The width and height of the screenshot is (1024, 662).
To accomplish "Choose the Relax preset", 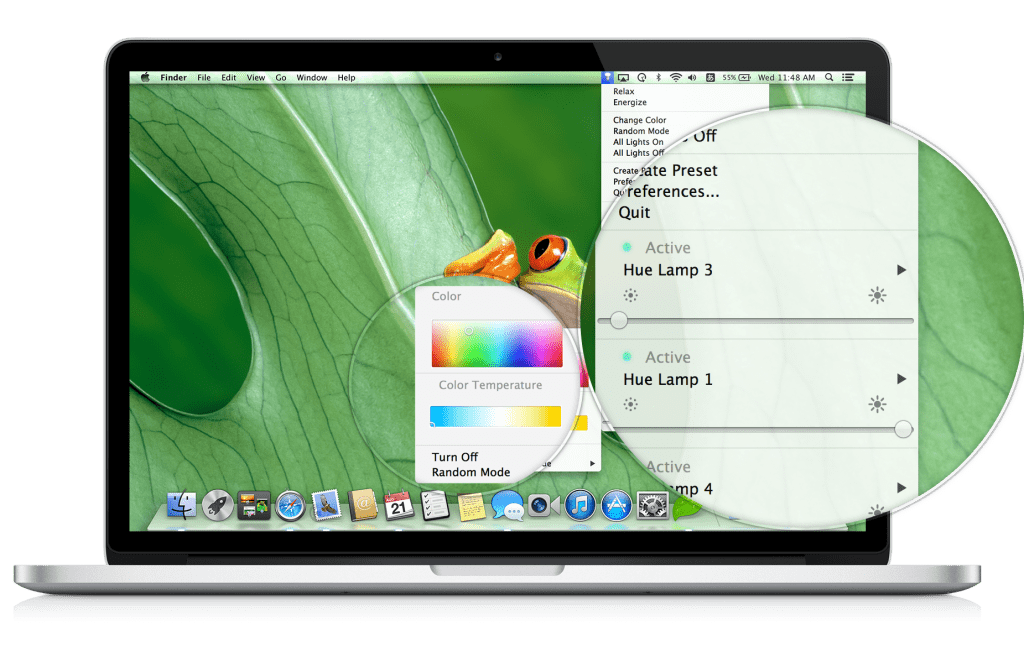I will coord(624,91).
